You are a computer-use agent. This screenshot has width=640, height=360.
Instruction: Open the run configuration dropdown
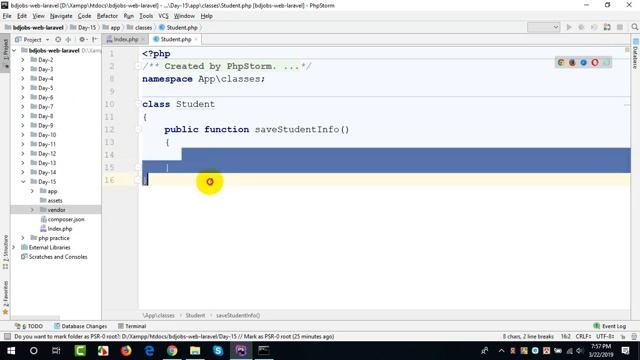click(x=543, y=27)
